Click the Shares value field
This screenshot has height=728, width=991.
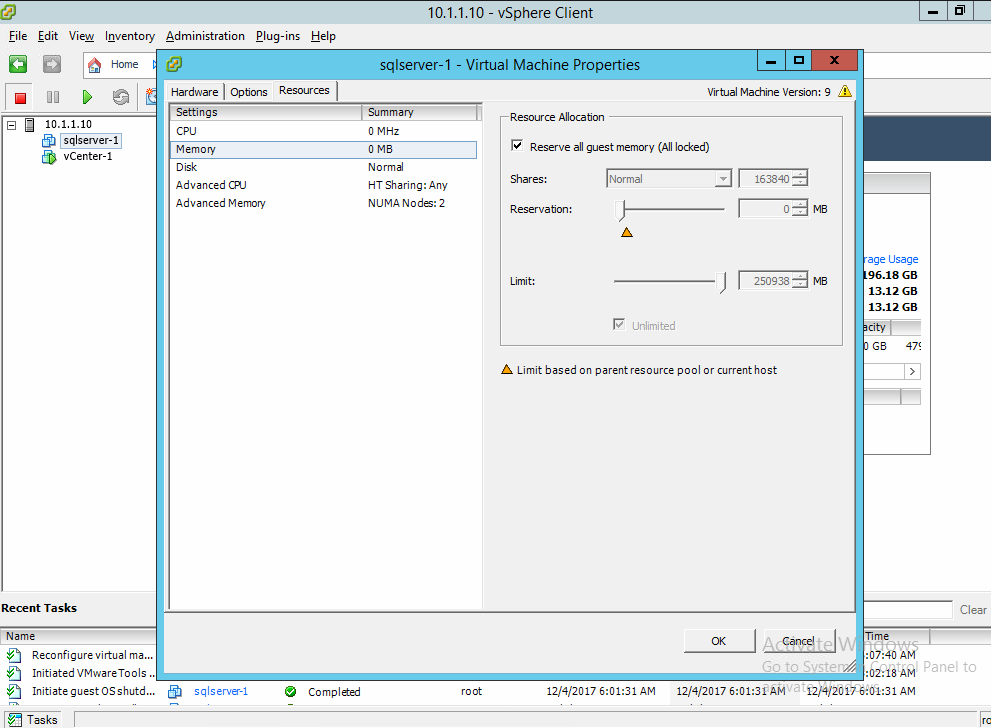click(765, 179)
